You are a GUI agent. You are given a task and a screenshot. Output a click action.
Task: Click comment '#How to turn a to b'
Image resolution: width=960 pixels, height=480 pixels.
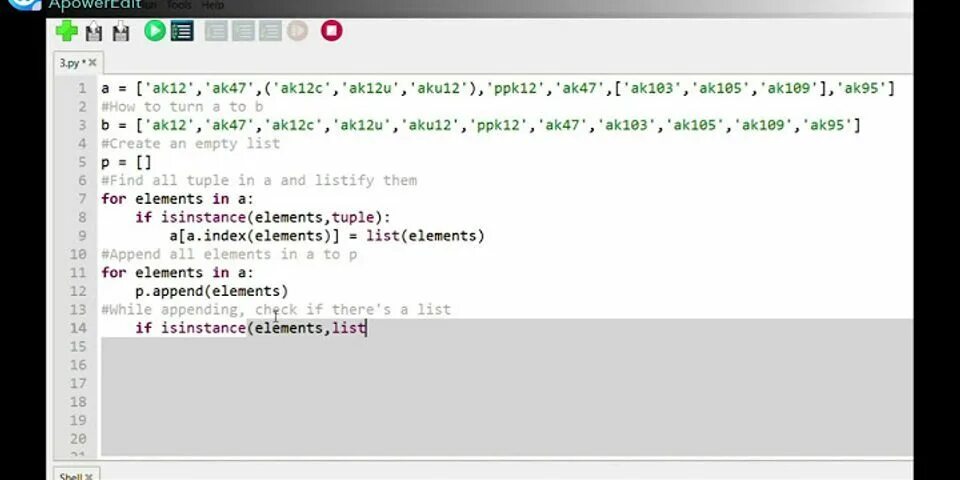[x=182, y=107]
